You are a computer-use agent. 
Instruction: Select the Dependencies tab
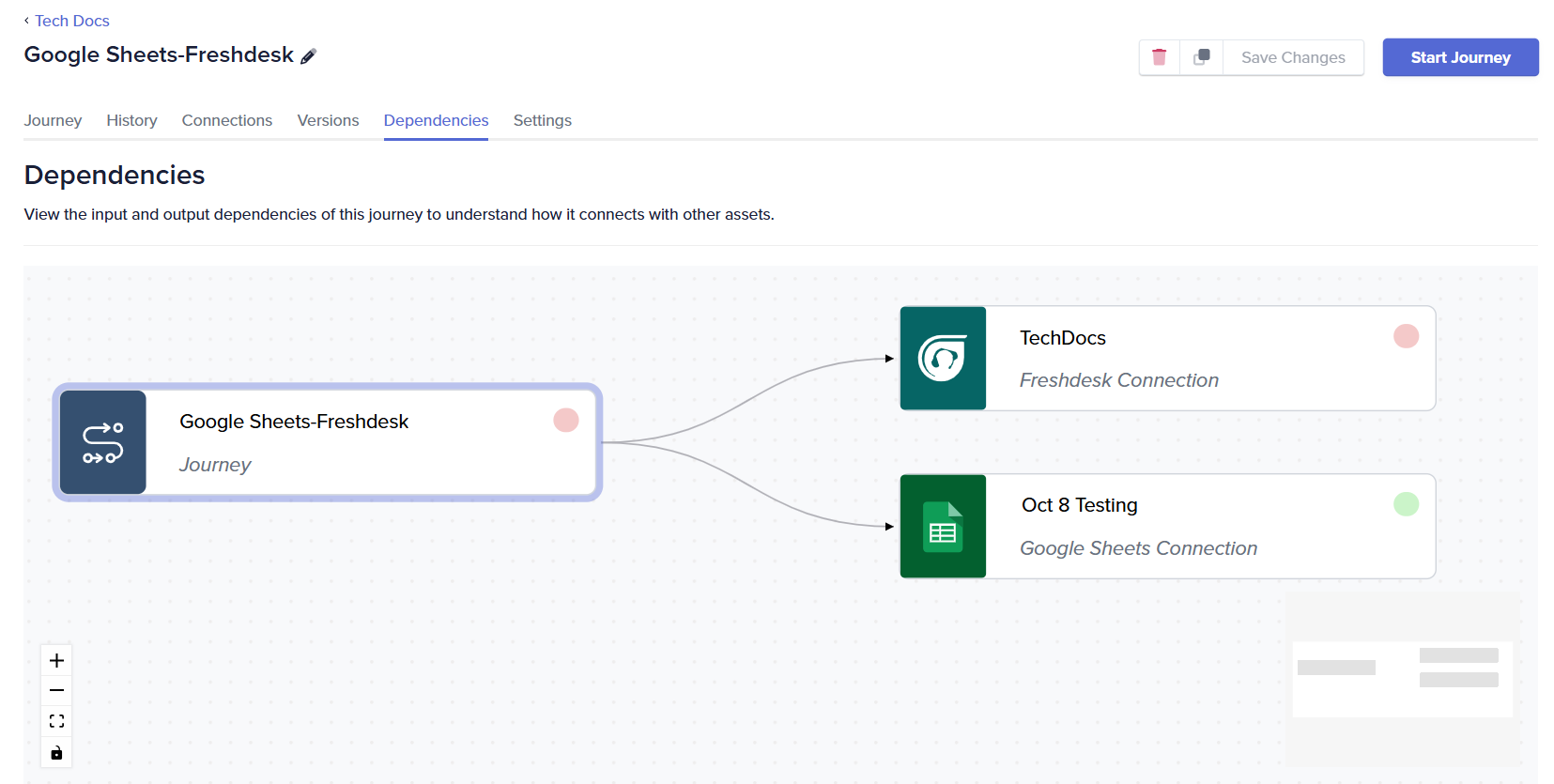tap(436, 120)
